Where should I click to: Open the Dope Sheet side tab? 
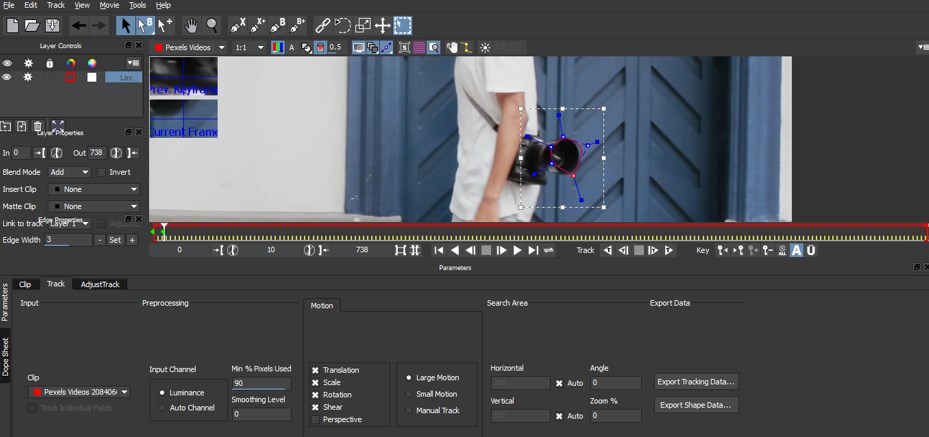click(5, 358)
